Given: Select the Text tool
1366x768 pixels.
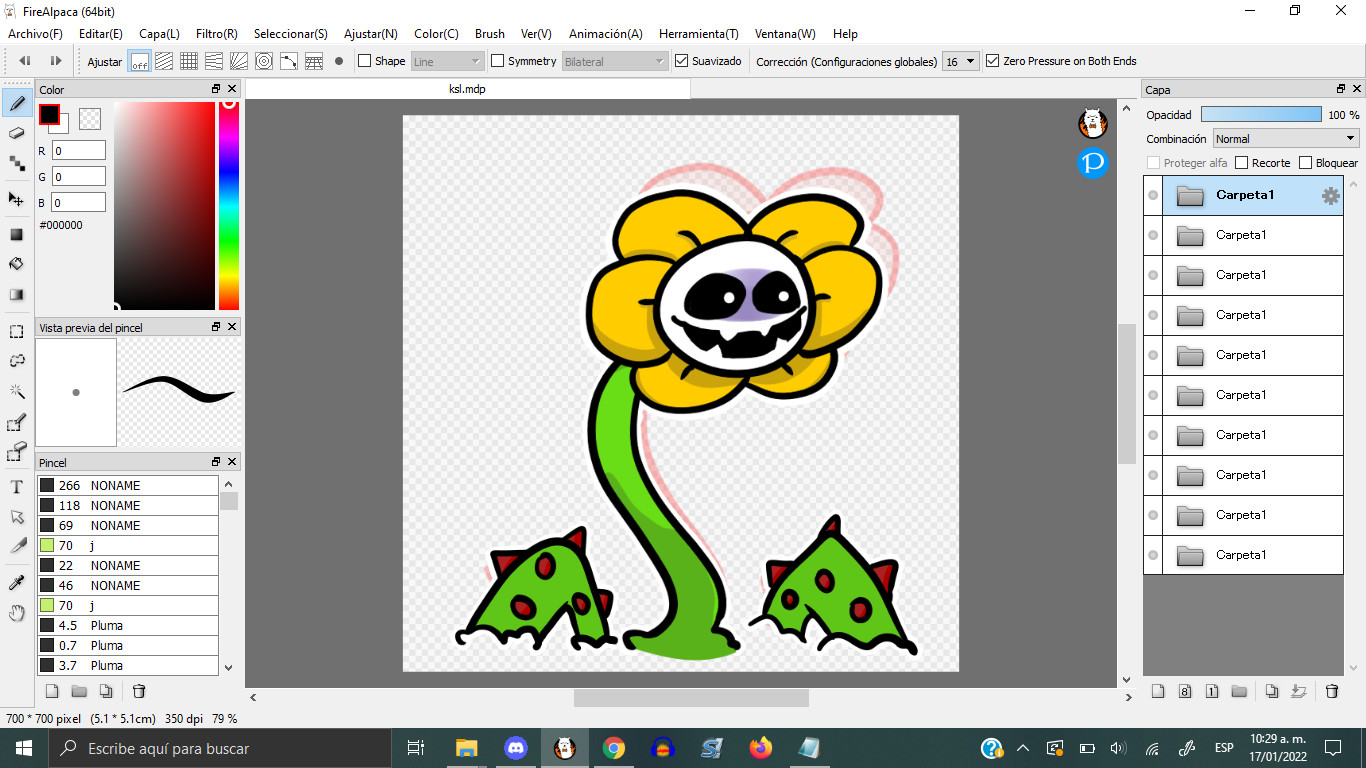Looking at the screenshot, I should coord(17,485).
